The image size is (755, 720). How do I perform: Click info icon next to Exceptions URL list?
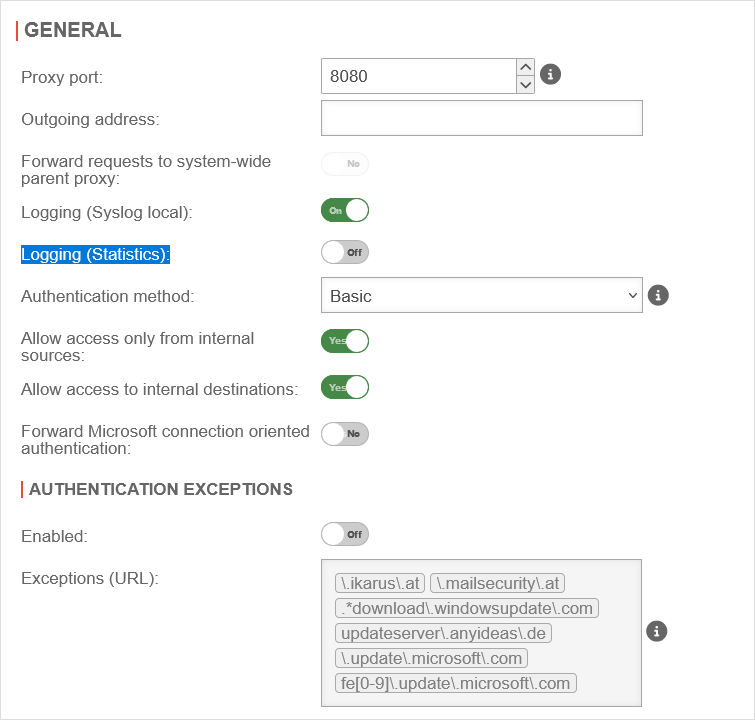[x=656, y=631]
